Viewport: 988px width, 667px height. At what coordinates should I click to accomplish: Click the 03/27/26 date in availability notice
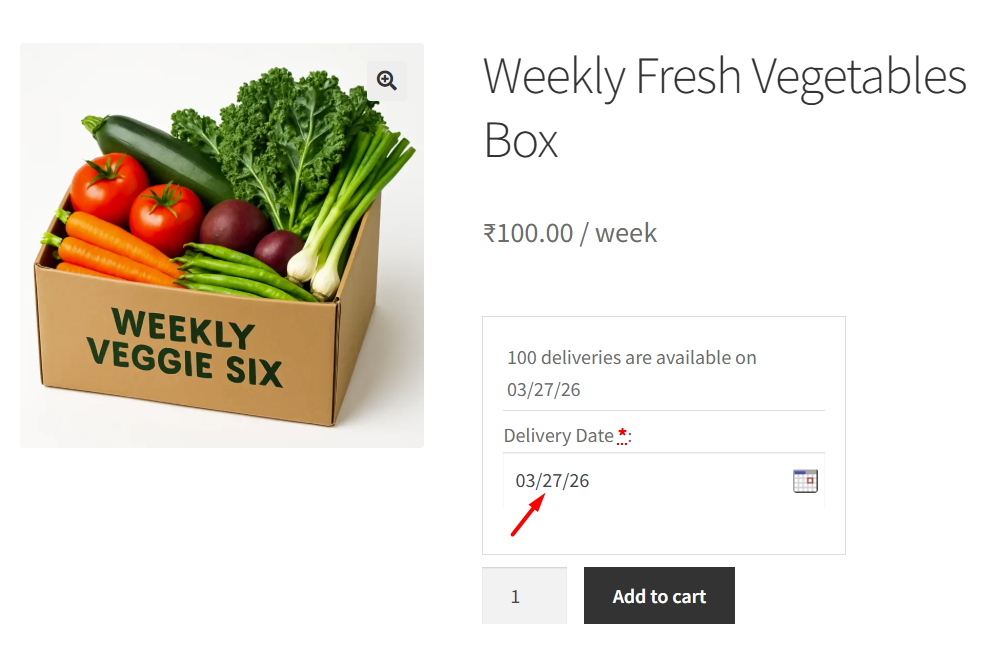(x=543, y=390)
